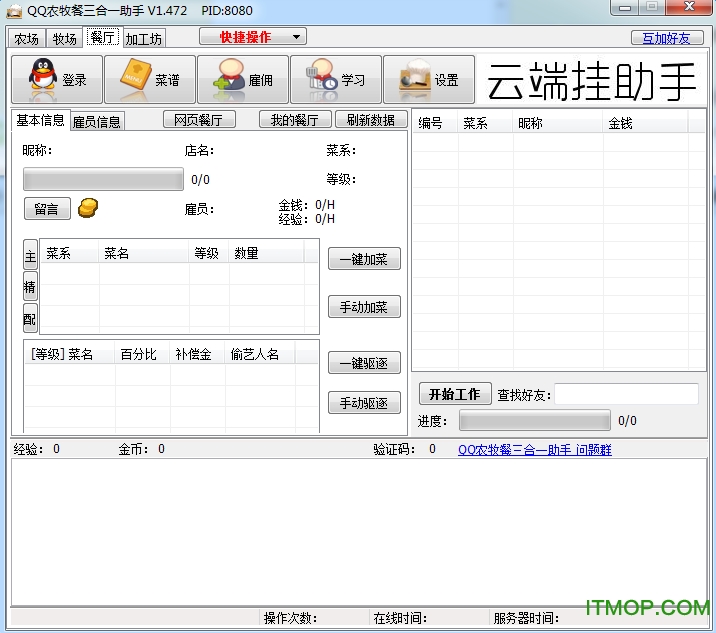Image resolution: width=716 pixels, height=633 pixels.
Task: Click the 进度 progress bar
Action: 535,420
